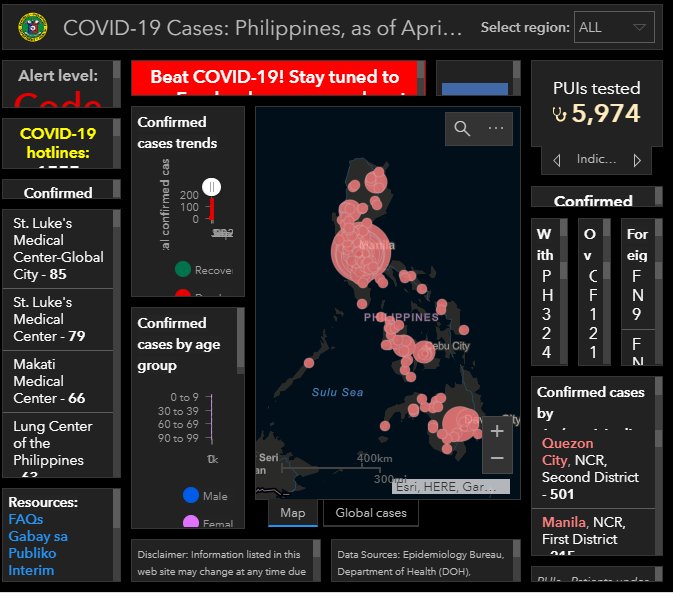
Task: Open the Select region dropdown
Action: pyautogui.click(x=614, y=27)
